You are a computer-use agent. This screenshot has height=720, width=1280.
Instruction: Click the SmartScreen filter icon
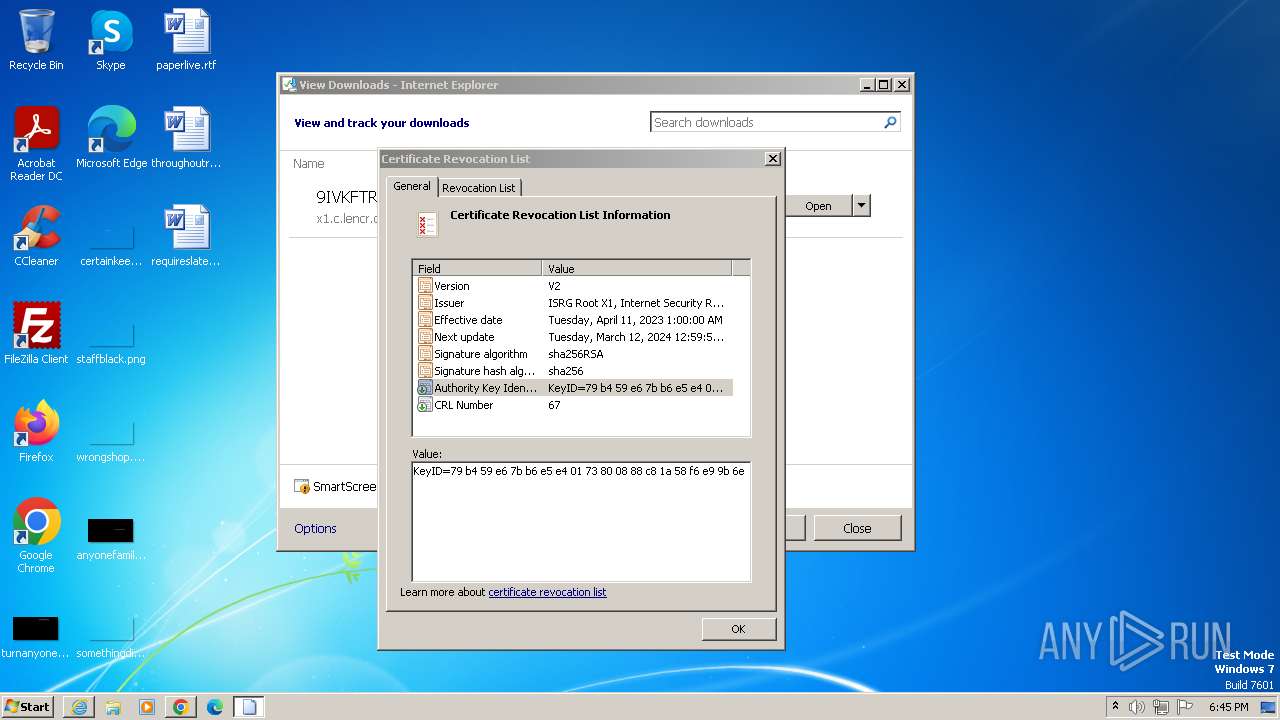click(302, 487)
